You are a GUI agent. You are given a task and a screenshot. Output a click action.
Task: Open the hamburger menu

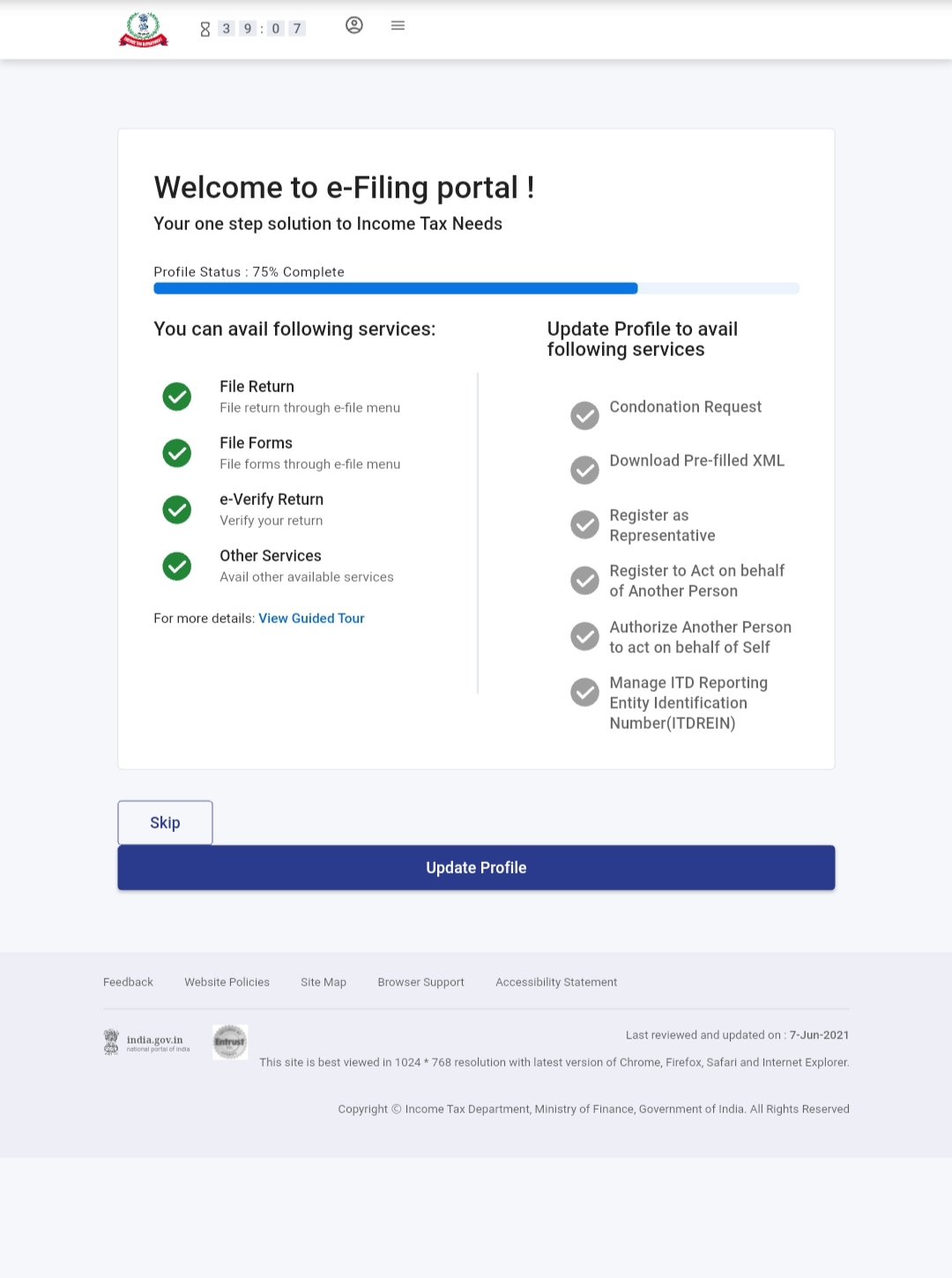398,26
